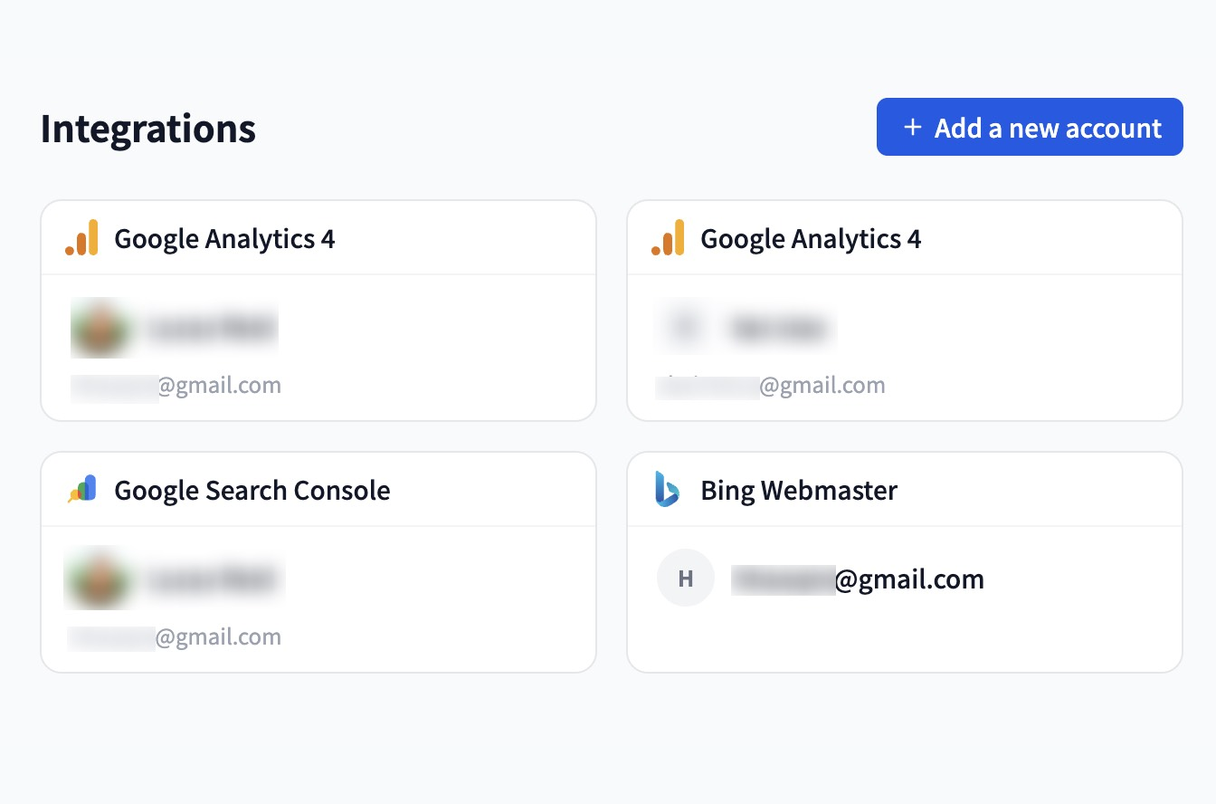Select the gmail address under Google Search Console
This screenshot has width=1216, height=804.
pyautogui.click(x=174, y=637)
